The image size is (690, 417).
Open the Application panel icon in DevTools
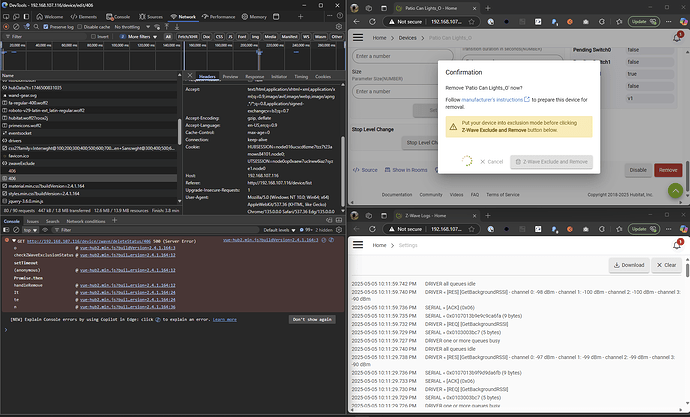pos(276,17)
